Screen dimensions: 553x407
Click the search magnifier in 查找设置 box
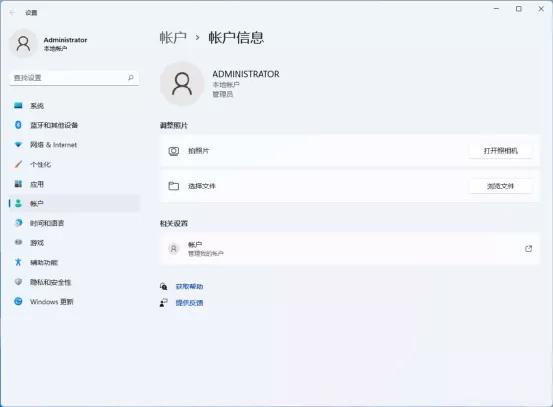[x=131, y=78]
